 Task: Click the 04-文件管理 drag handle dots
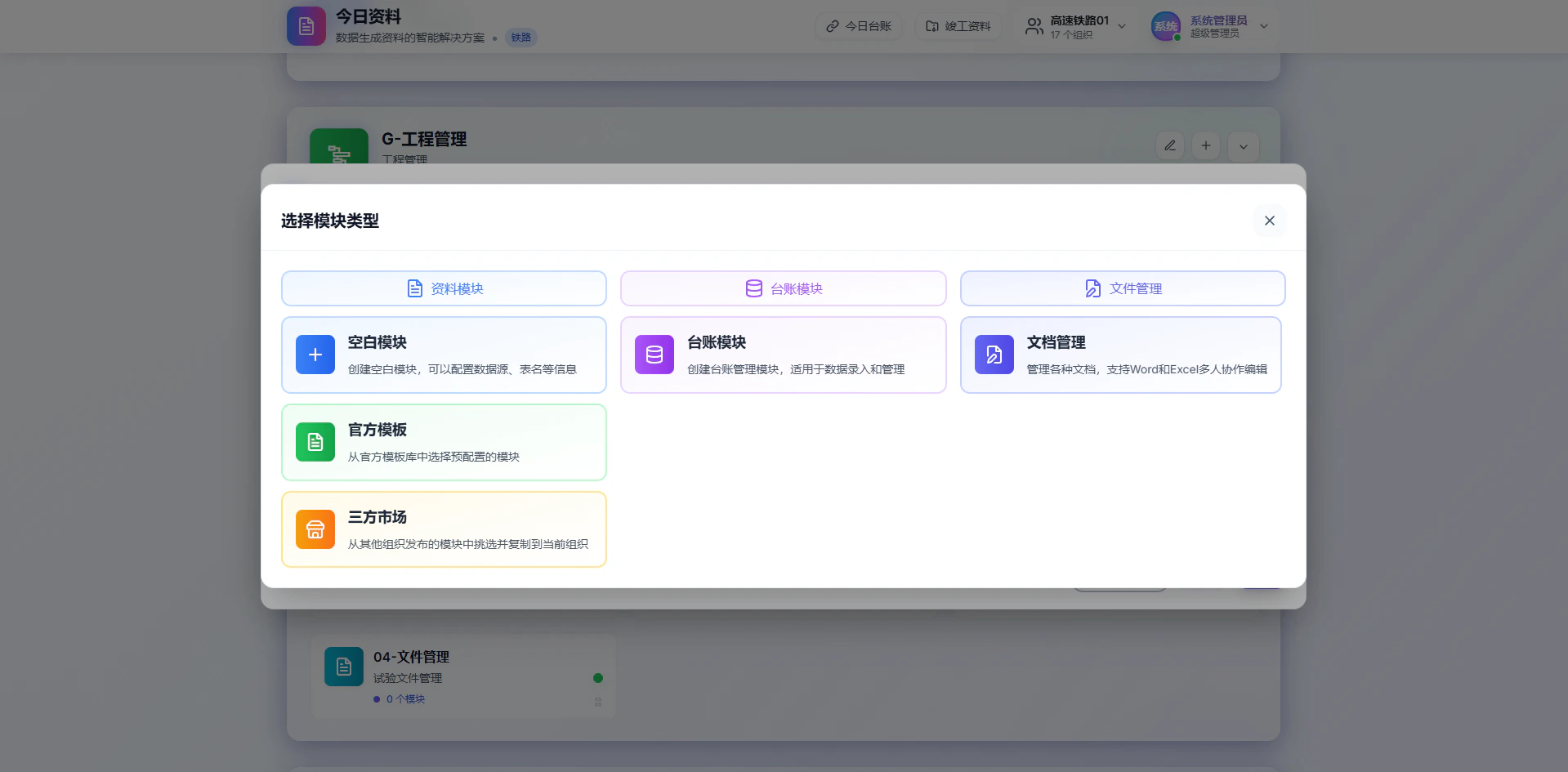coord(598,702)
